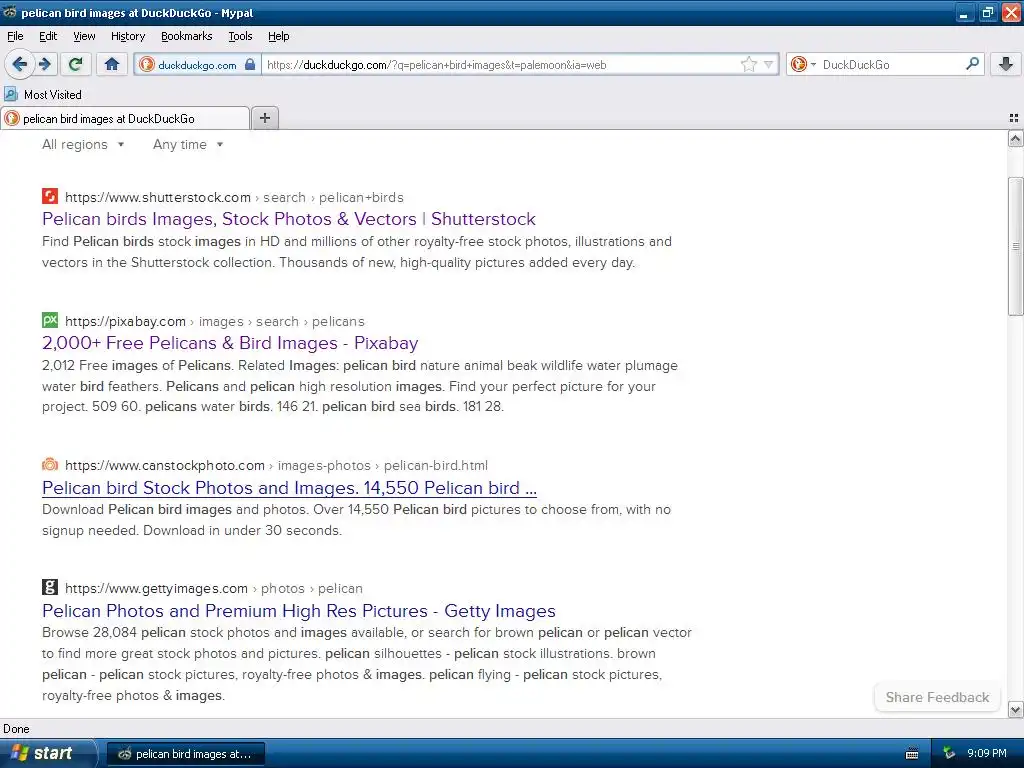Image resolution: width=1024 pixels, height=768 pixels.
Task: Click the vertical scrollbar thumb
Action: [1015, 246]
